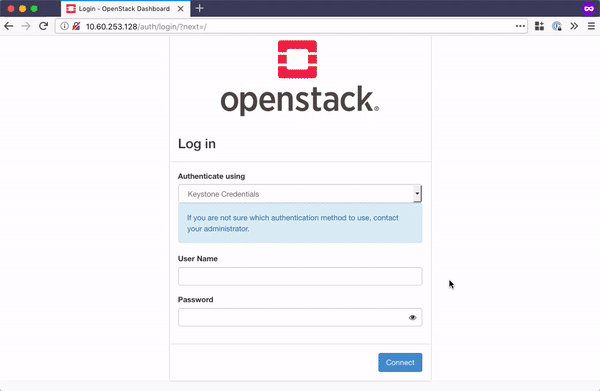
Task: Toggle password visibility eye icon
Action: tap(412, 318)
